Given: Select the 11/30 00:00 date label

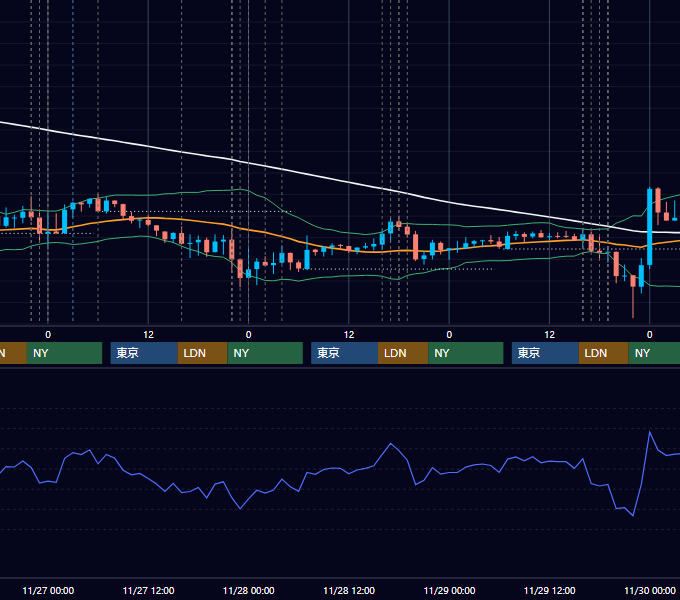Looking at the screenshot, I should click(x=650, y=590).
